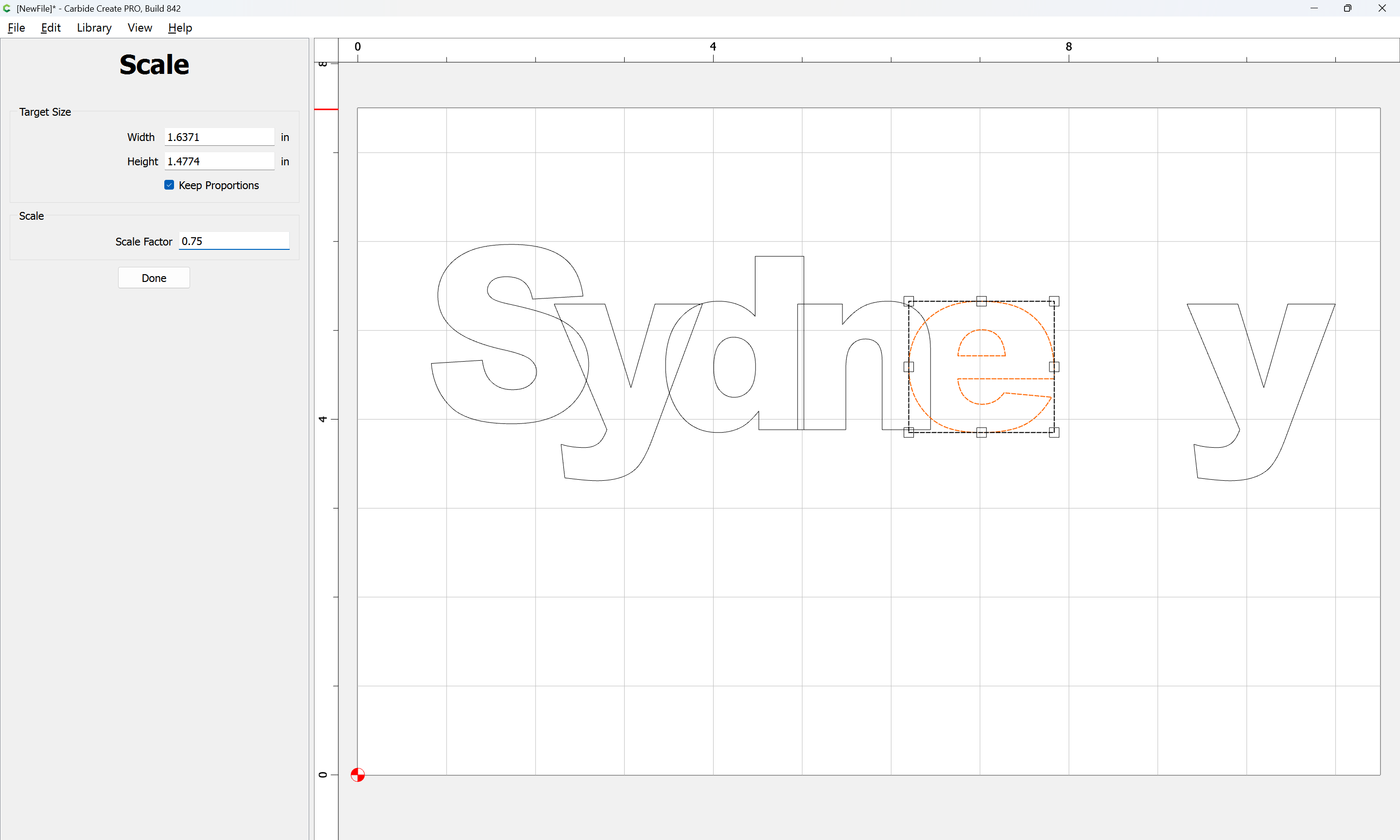The image size is (1400, 840).
Task: Open the Help menu
Action: tap(180, 28)
